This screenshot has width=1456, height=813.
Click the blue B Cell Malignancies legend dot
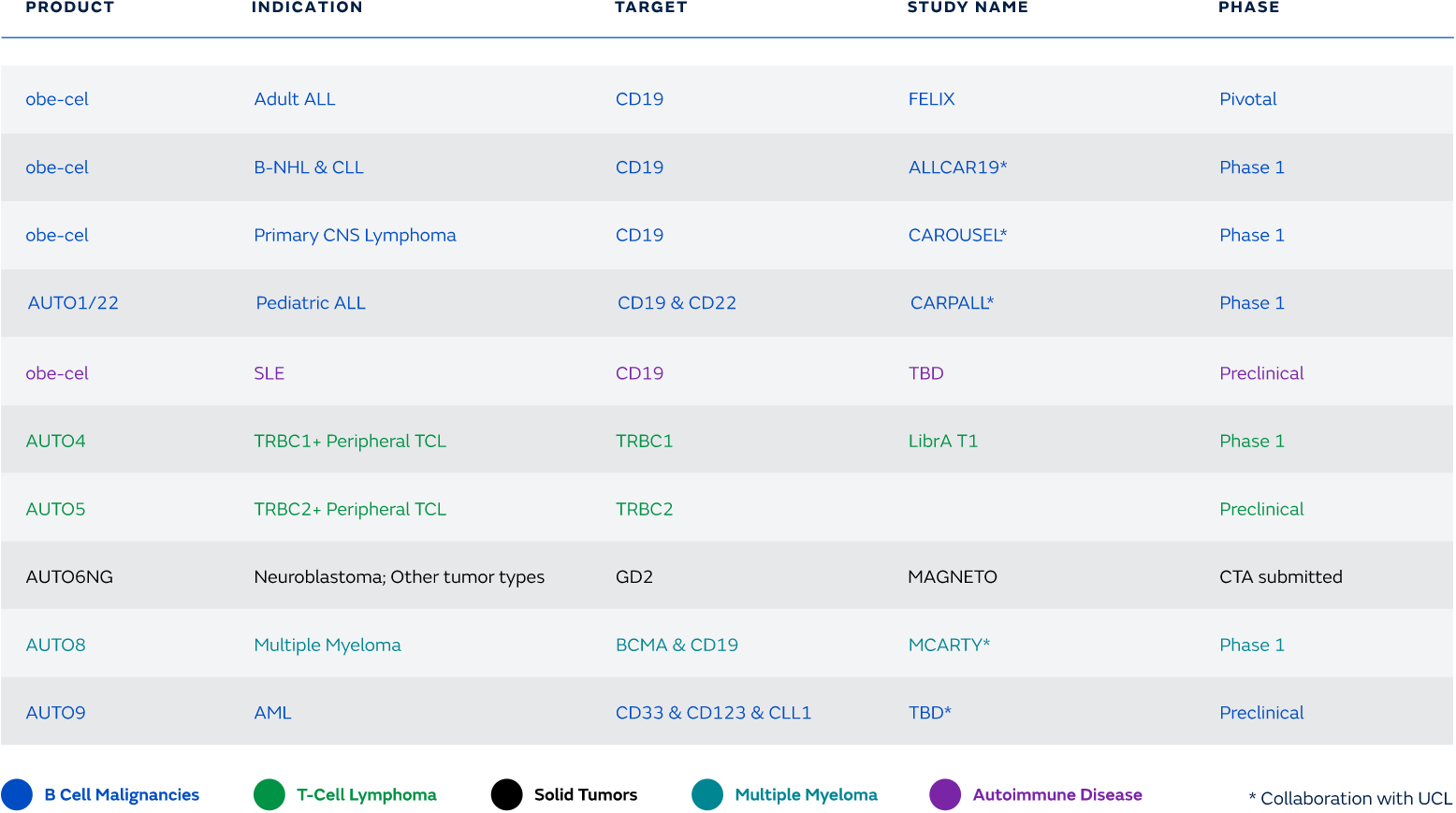click(x=17, y=794)
